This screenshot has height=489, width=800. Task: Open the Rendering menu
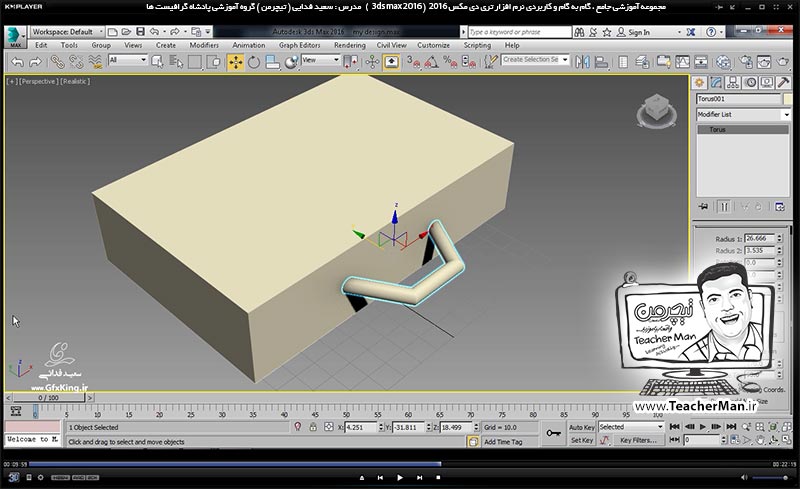pos(349,45)
